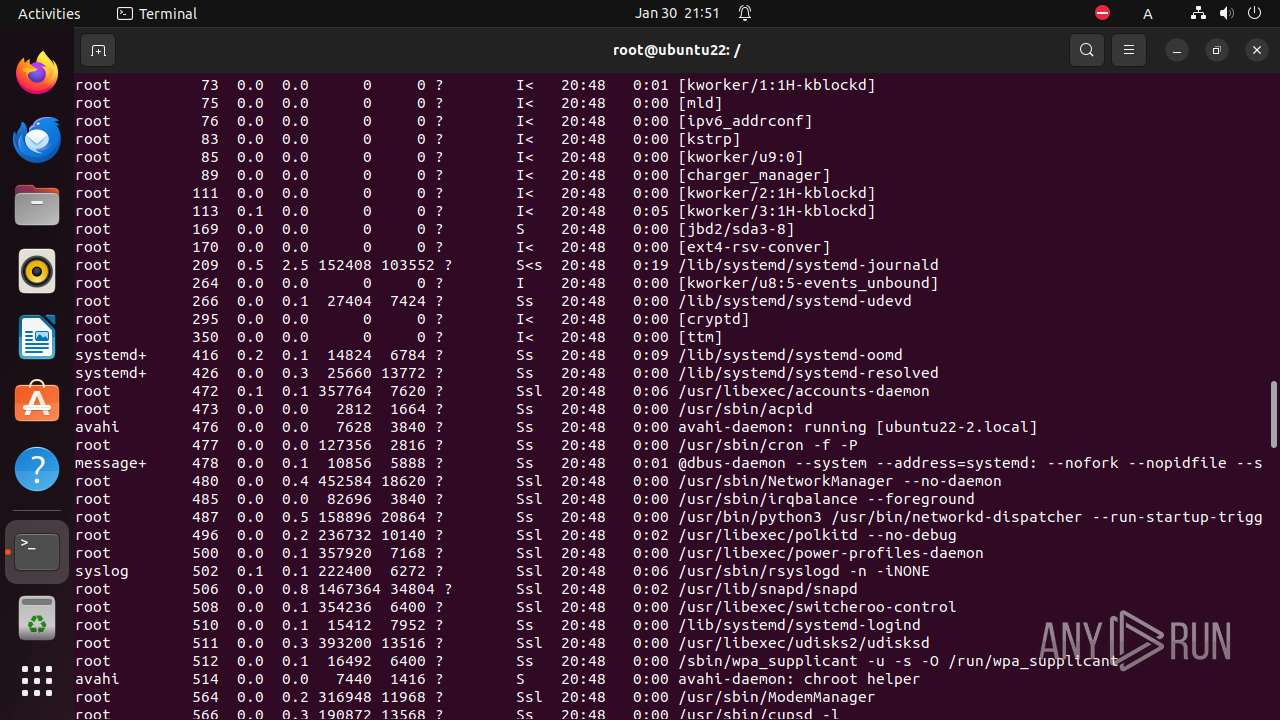Open LibreOffice Writer from the dock
Image resolution: width=1280 pixels, height=720 pixels.
click(37, 337)
